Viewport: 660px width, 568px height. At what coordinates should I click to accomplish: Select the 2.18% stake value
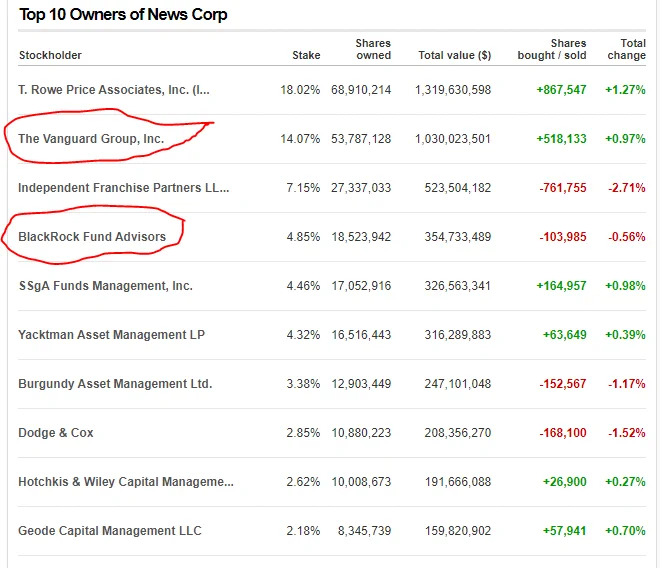[303, 531]
